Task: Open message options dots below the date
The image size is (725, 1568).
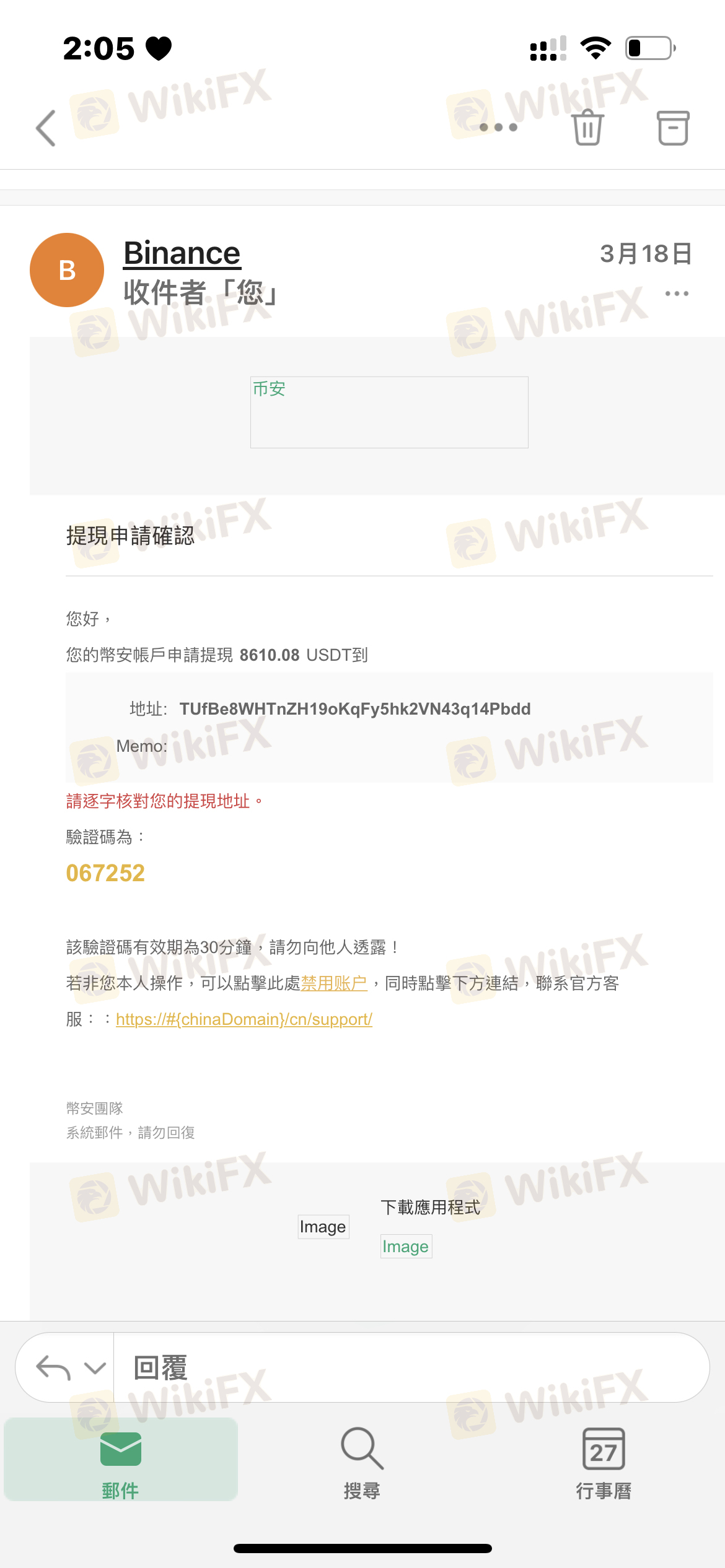Action: pyautogui.click(x=677, y=294)
